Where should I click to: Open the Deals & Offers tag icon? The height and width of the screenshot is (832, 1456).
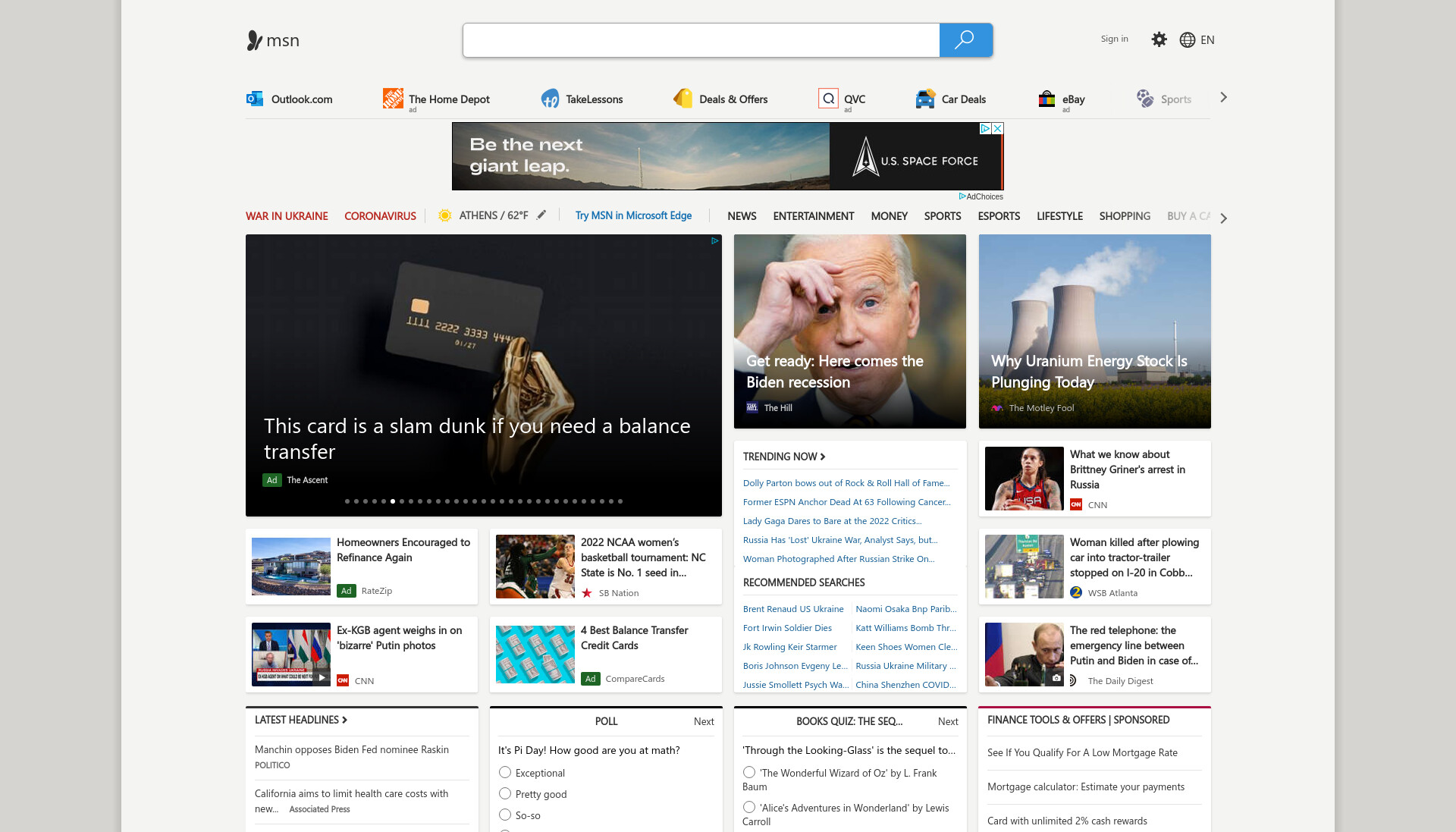[682, 99]
